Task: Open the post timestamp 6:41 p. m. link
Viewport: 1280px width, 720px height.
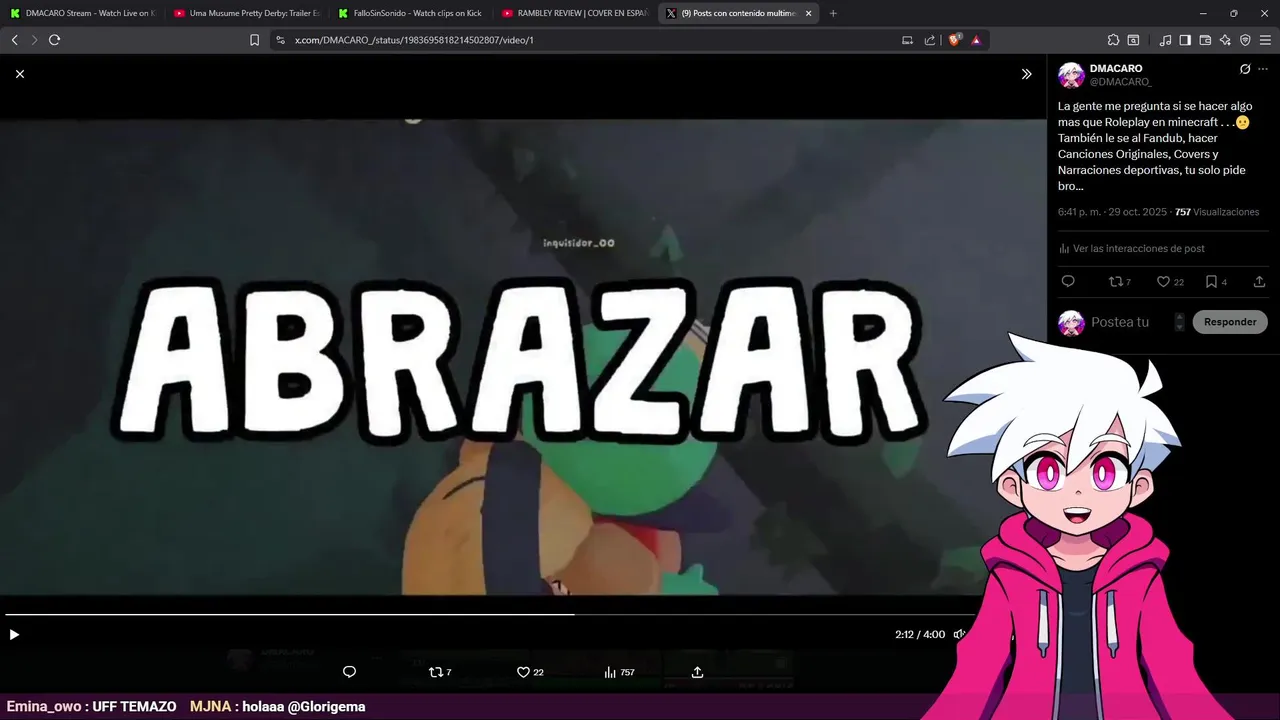Action: (1114, 212)
